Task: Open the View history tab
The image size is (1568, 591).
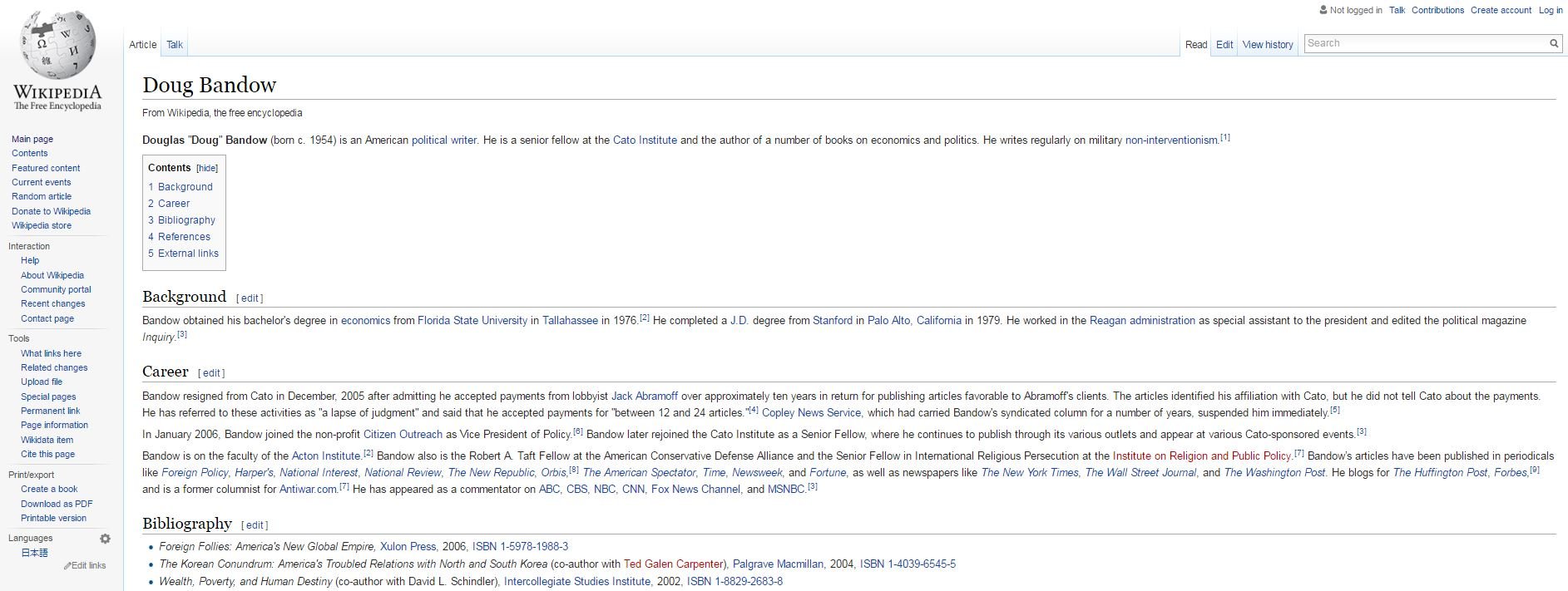Action: (1268, 45)
